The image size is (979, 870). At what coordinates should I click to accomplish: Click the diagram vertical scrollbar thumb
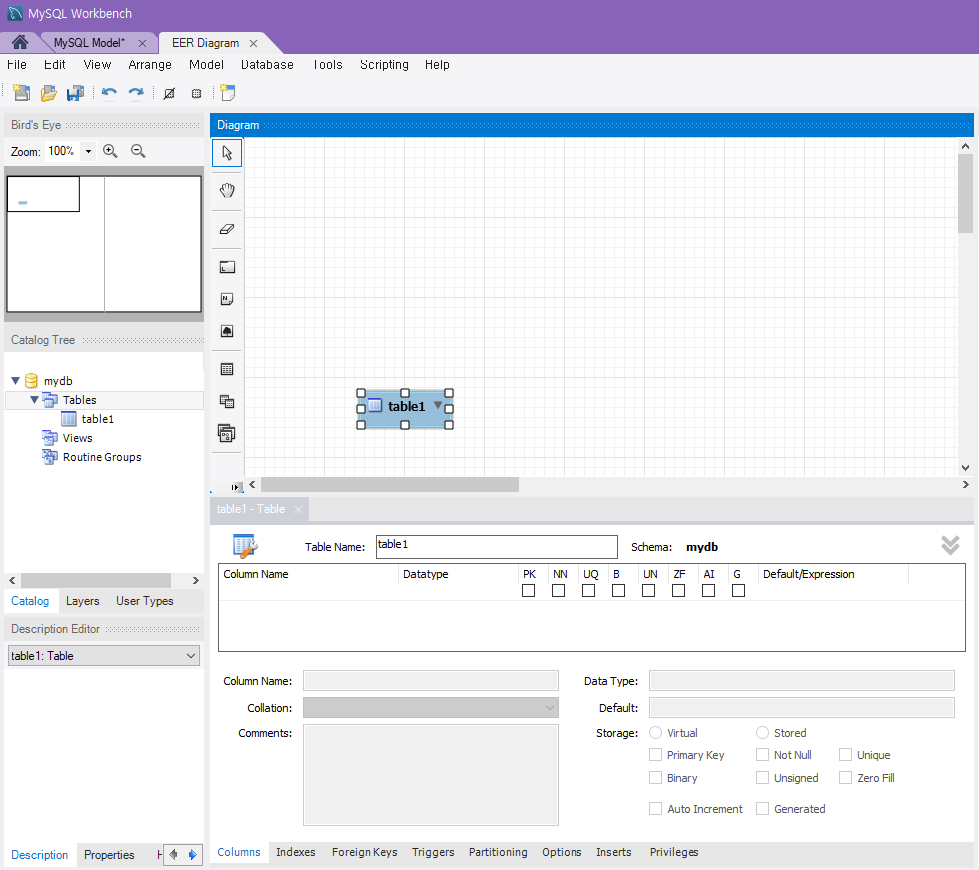tap(965, 194)
